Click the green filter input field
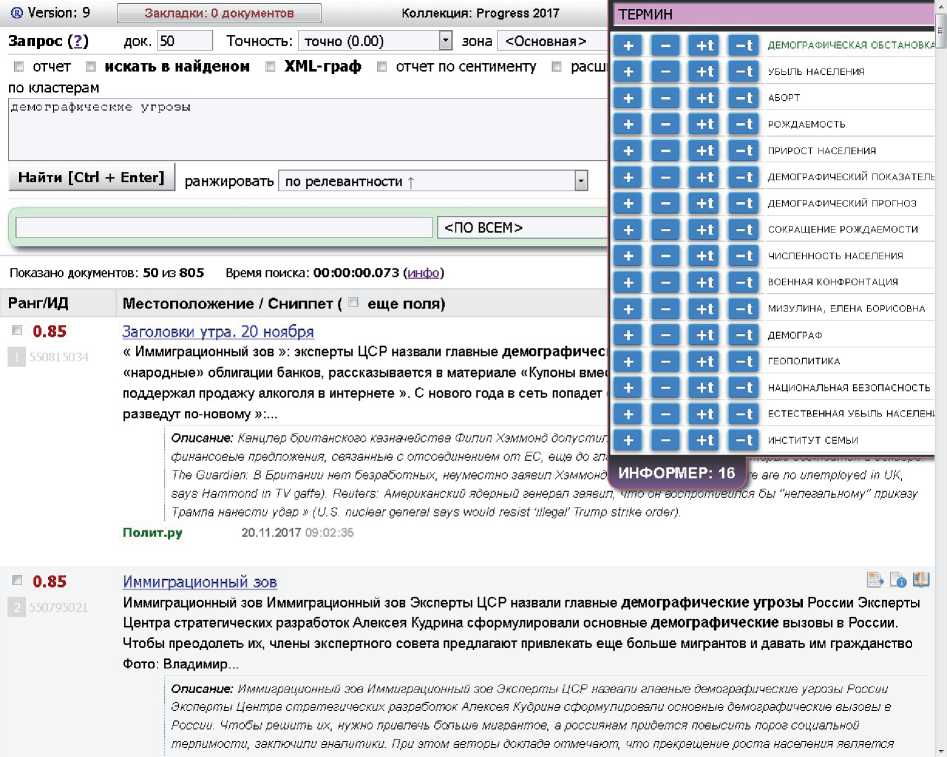Viewport: 947px width, 757px height. point(224,228)
